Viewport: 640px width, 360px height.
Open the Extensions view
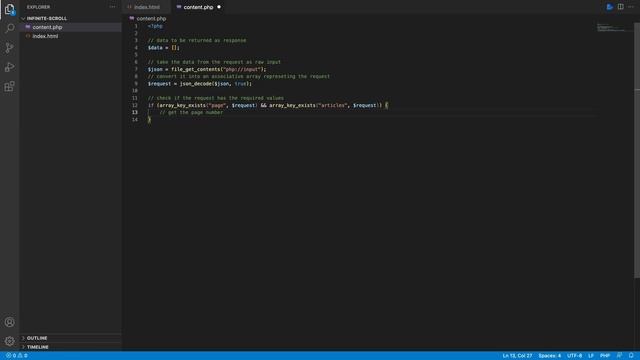coord(9,86)
